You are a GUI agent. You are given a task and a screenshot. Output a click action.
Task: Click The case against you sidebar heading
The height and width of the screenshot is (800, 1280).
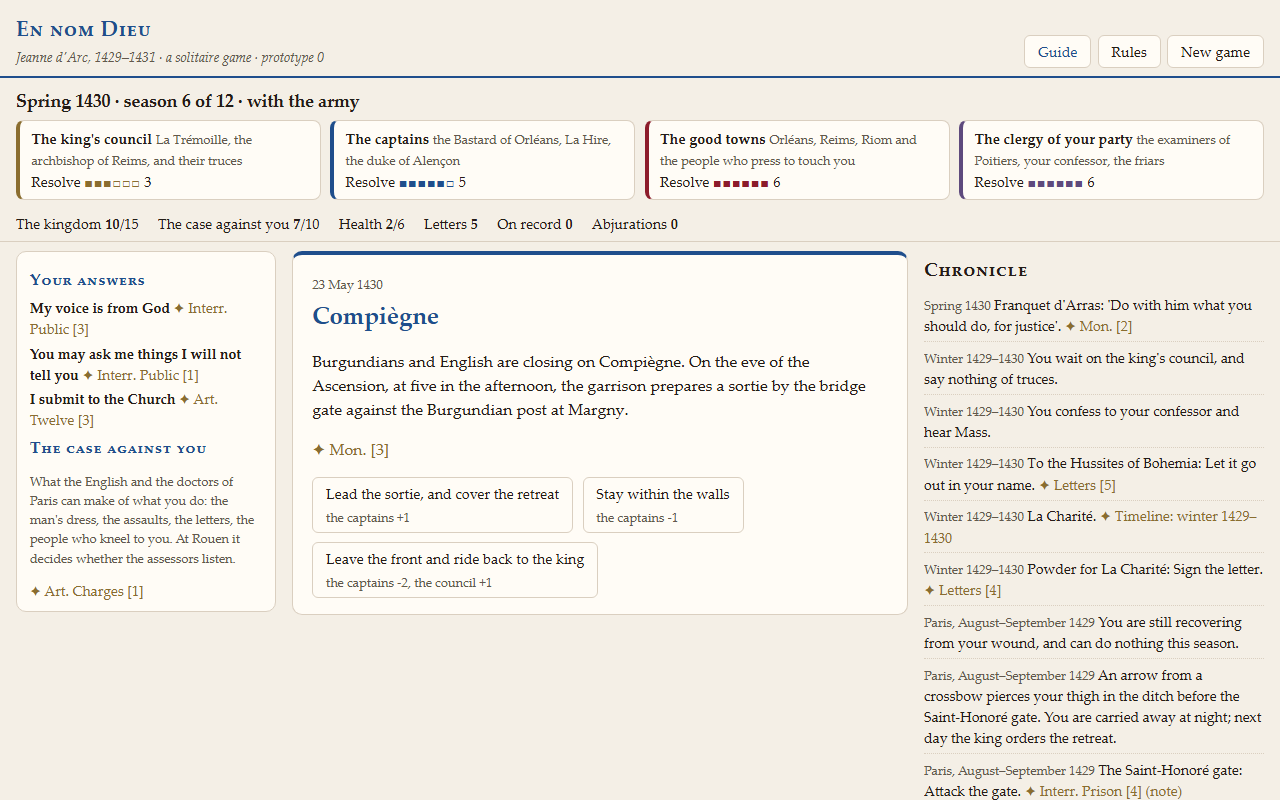click(x=118, y=448)
